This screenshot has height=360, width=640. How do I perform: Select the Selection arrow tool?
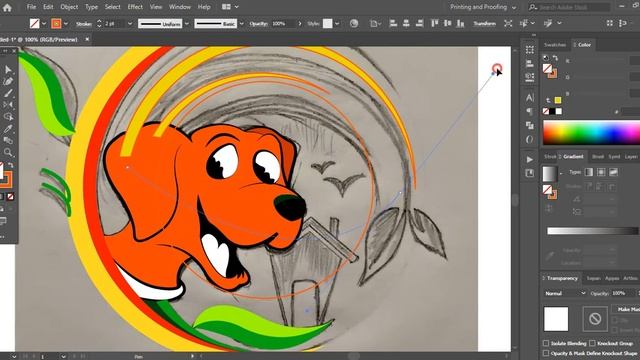pyautogui.click(x=8, y=69)
